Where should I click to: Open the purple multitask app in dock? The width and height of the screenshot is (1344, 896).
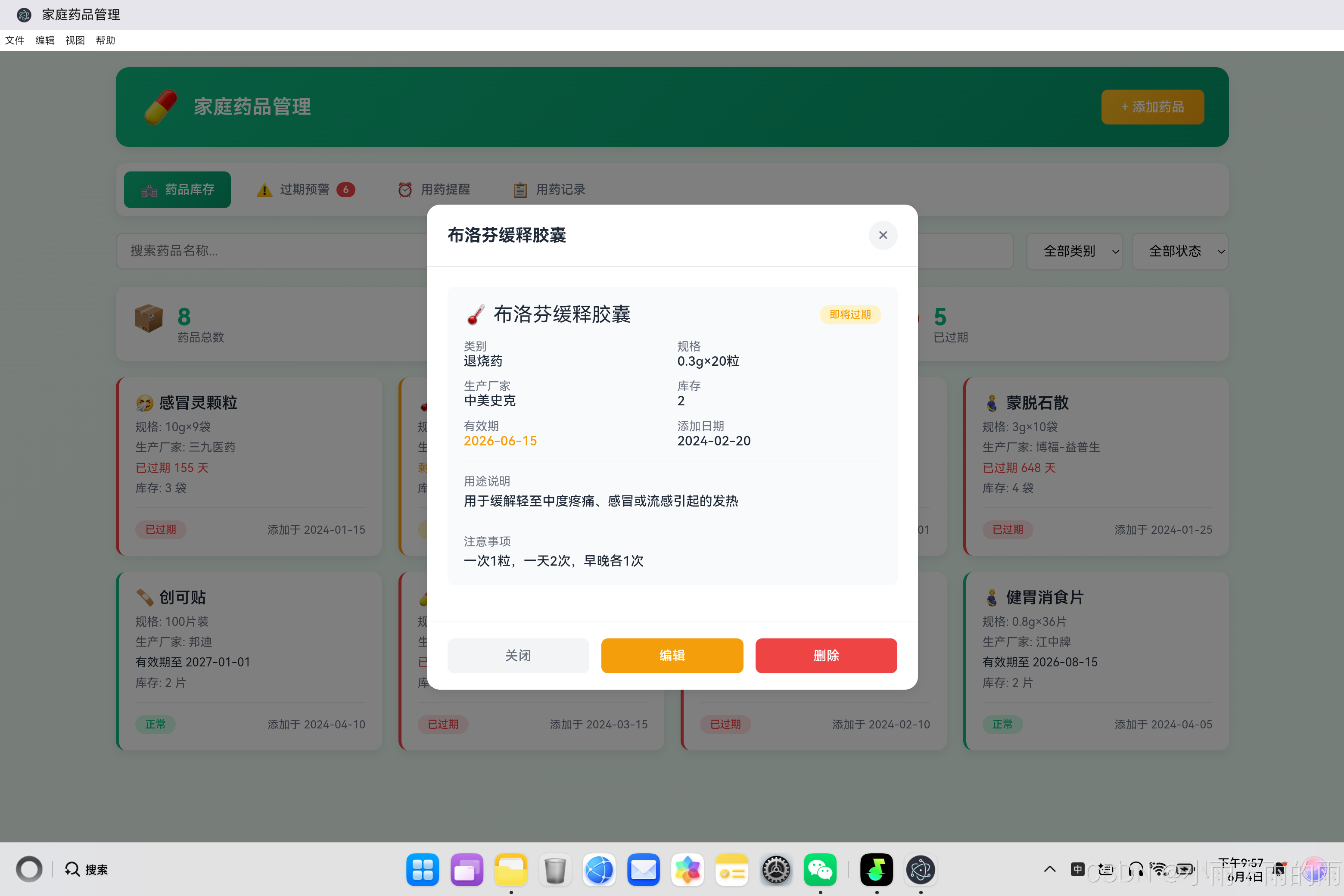pyautogui.click(x=466, y=870)
